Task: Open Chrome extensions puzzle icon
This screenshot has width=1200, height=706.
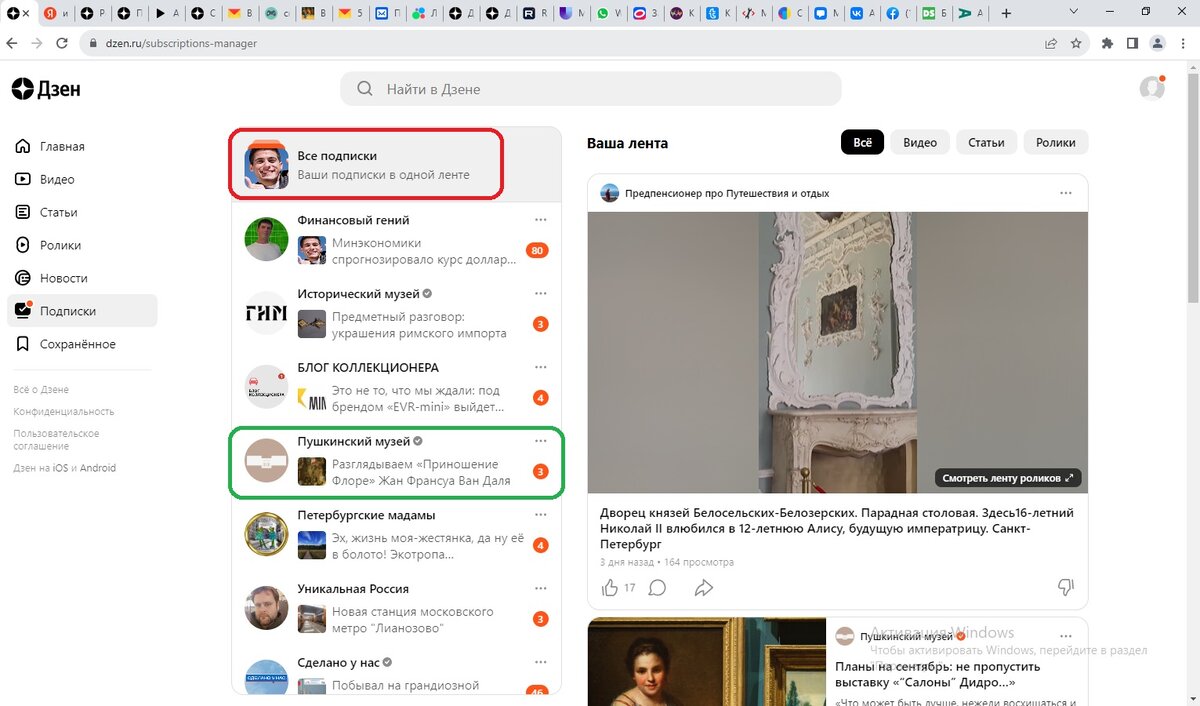Action: click(x=1107, y=44)
